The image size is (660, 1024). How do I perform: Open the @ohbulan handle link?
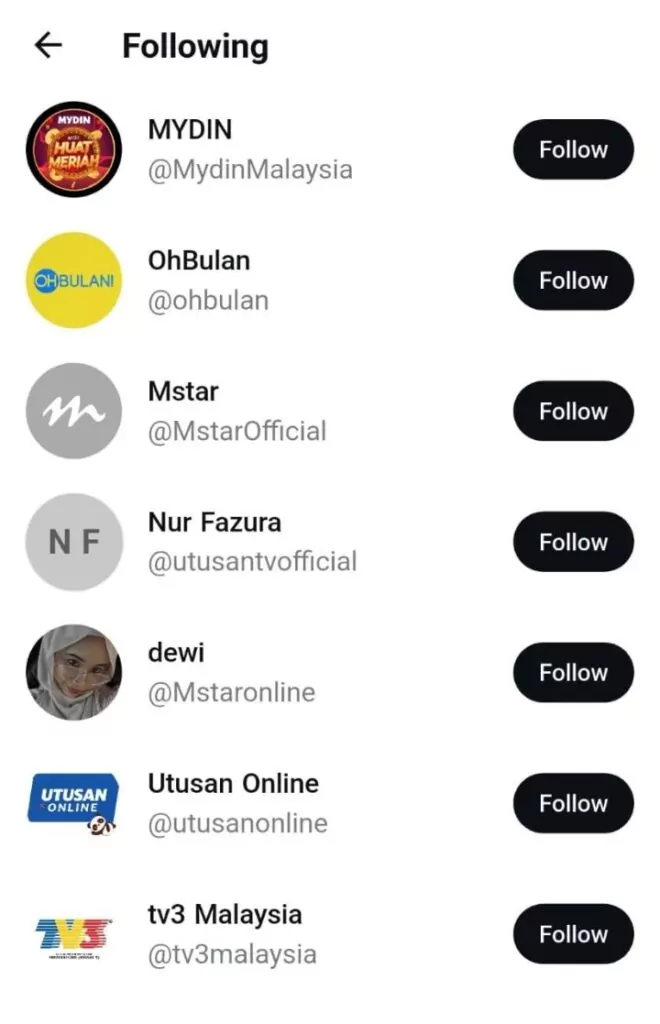pyautogui.click(x=208, y=301)
